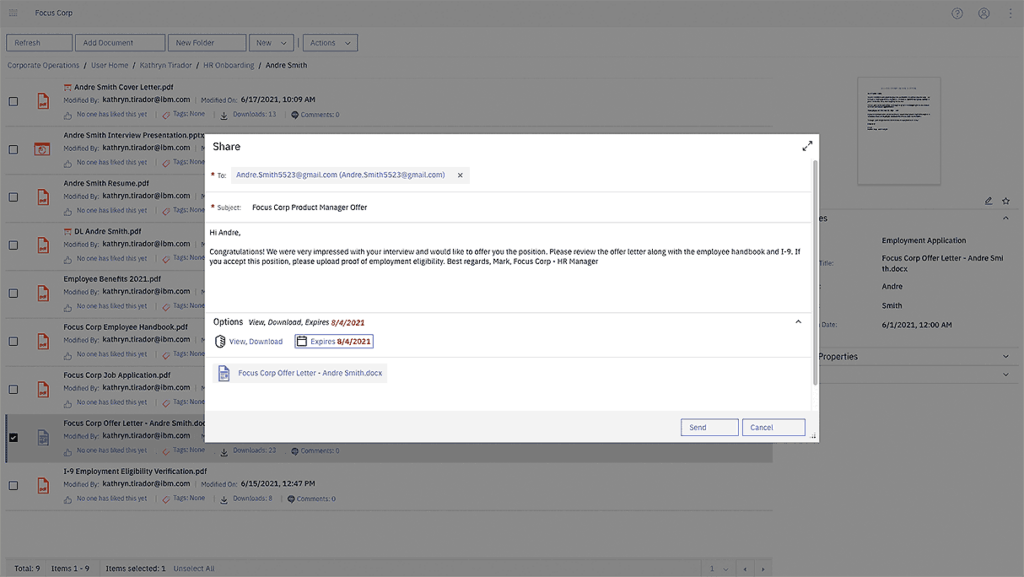This screenshot has height=577, width=1024.
Task: Click the New Folder button
Action: pyautogui.click(x=207, y=43)
